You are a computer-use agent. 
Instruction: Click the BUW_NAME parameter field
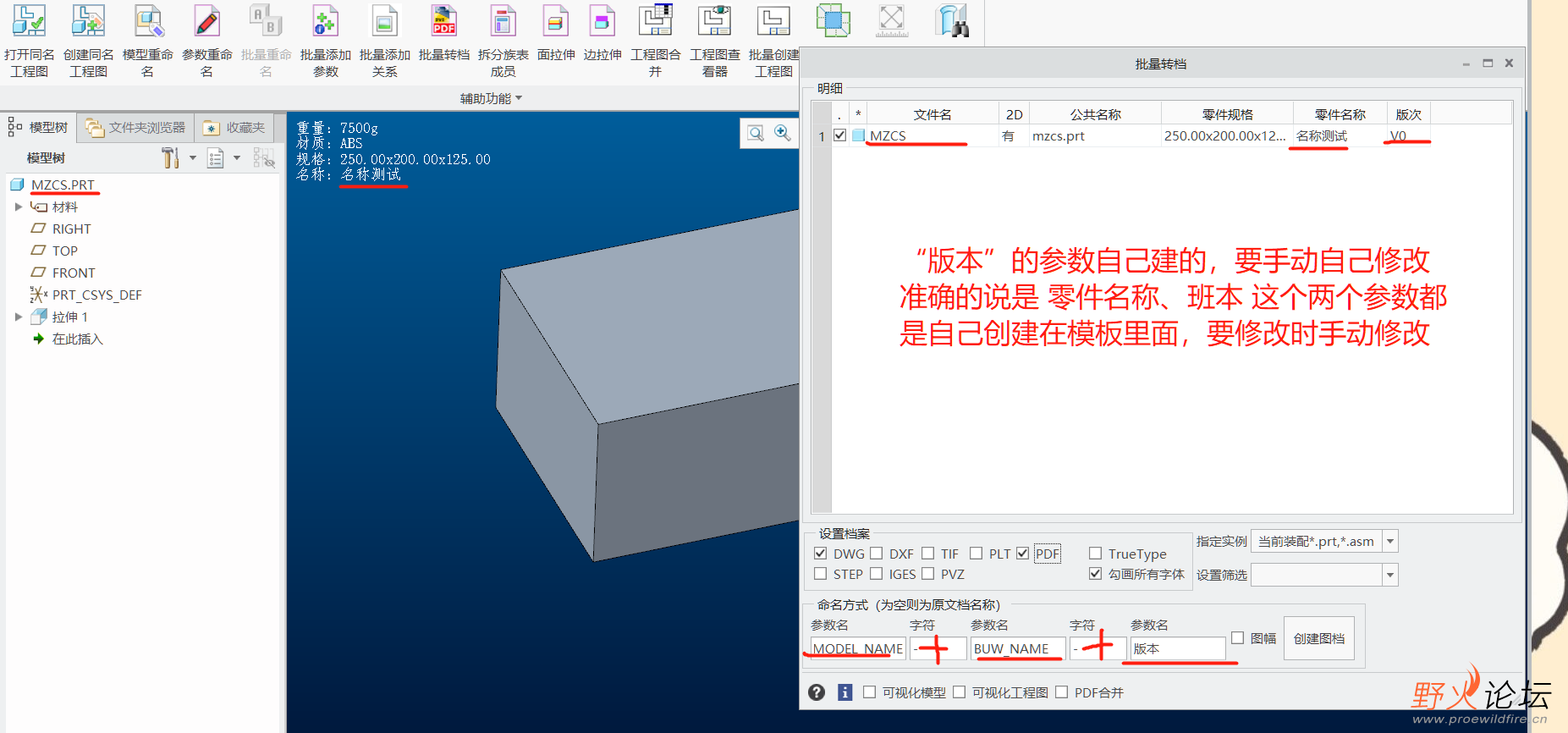[x=1018, y=648]
